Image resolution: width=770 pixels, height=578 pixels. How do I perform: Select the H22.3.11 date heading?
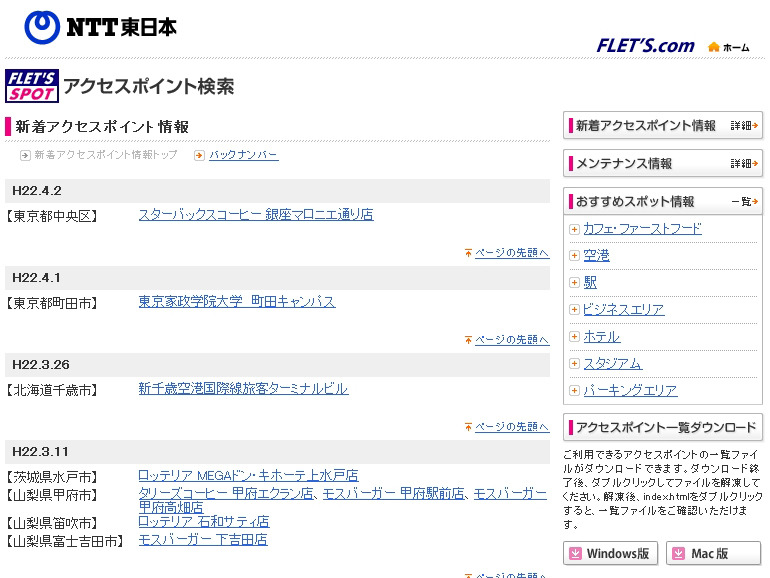point(40,452)
